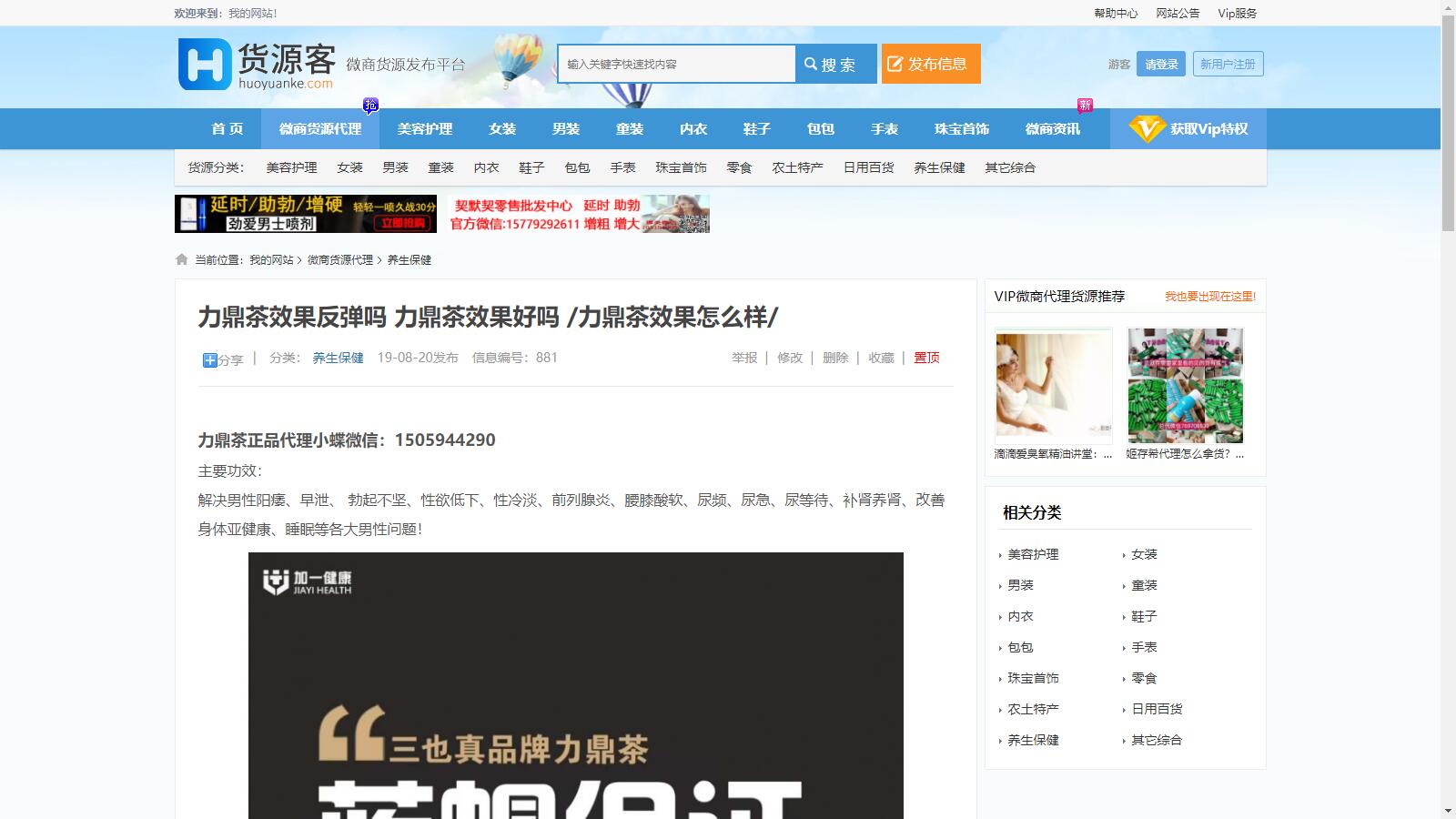Open the 滴滴爱臭氧精油 product thumbnail

[x=1053, y=386]
